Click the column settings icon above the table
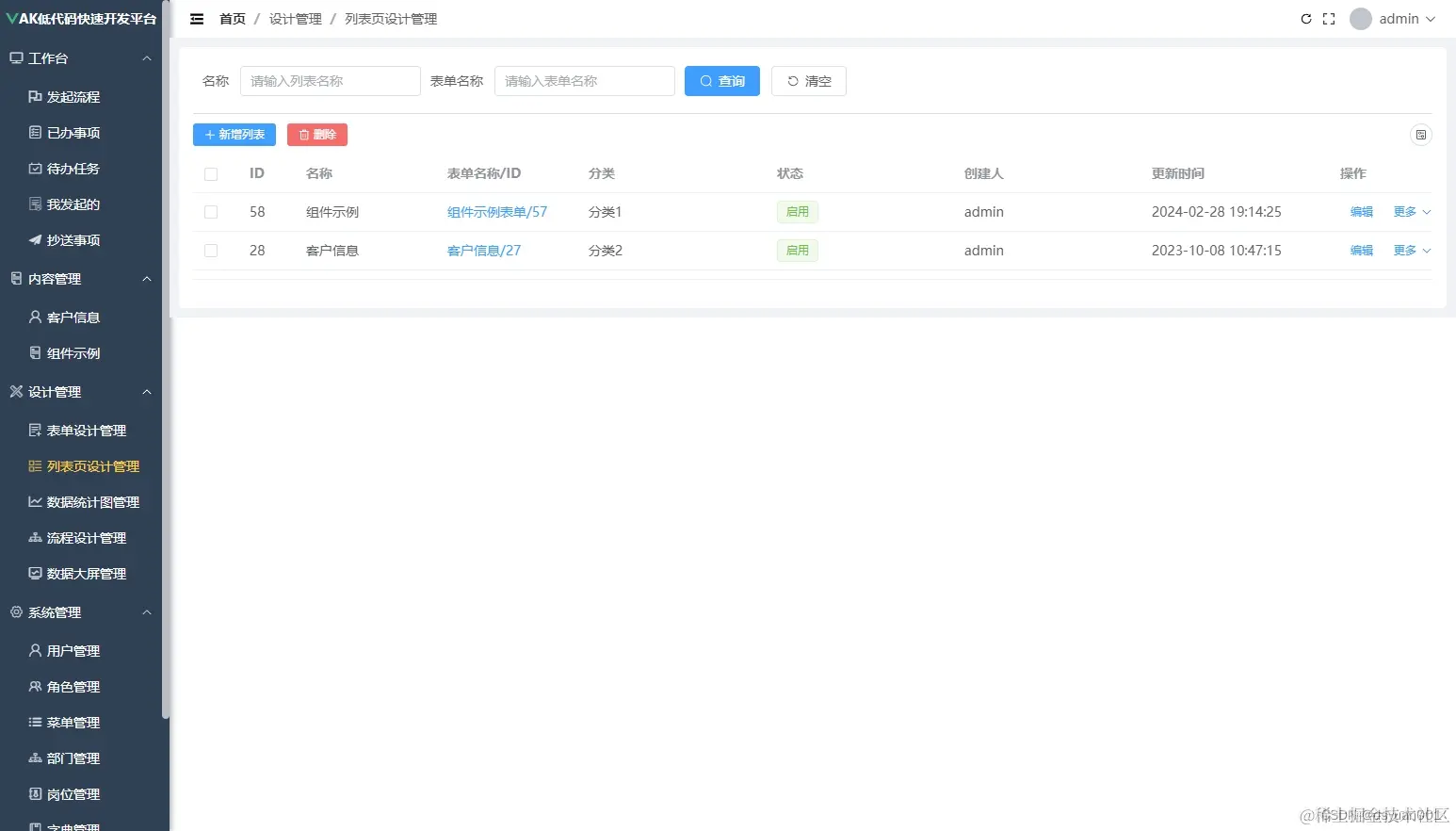 pyautogui.click(x=1421, y=135)
